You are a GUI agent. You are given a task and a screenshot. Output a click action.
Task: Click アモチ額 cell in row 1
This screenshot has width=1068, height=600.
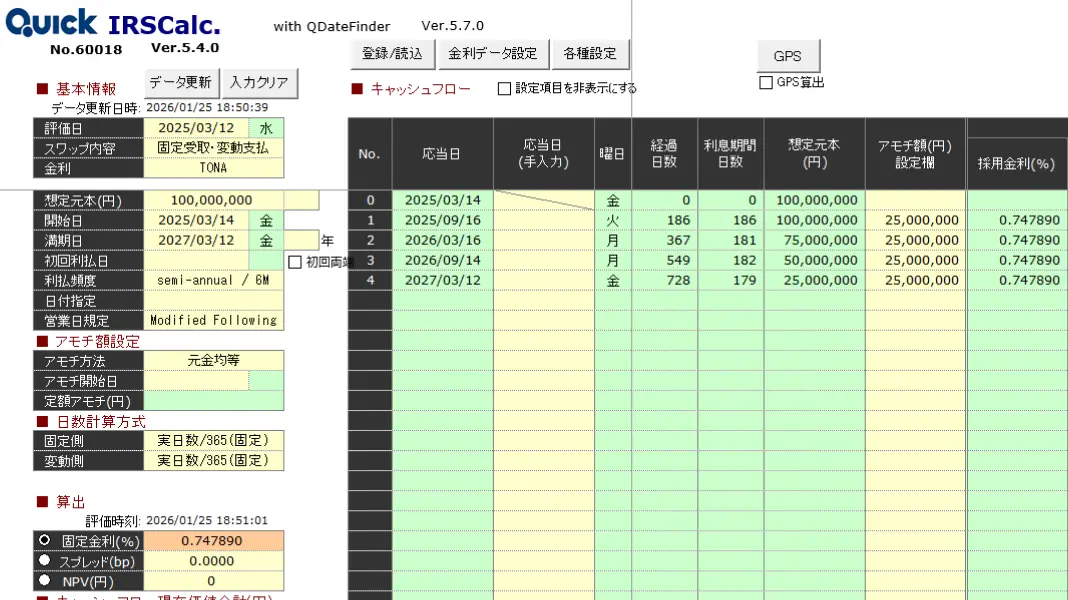(915, 220)
